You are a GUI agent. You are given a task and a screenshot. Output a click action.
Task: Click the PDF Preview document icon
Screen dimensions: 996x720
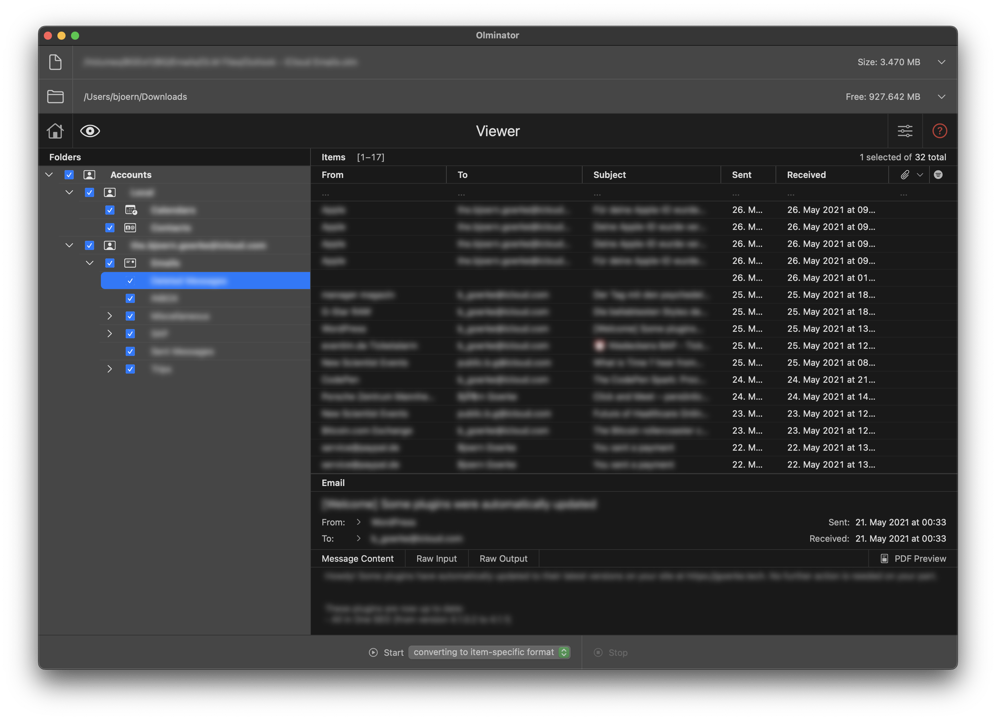click(884, 559)
